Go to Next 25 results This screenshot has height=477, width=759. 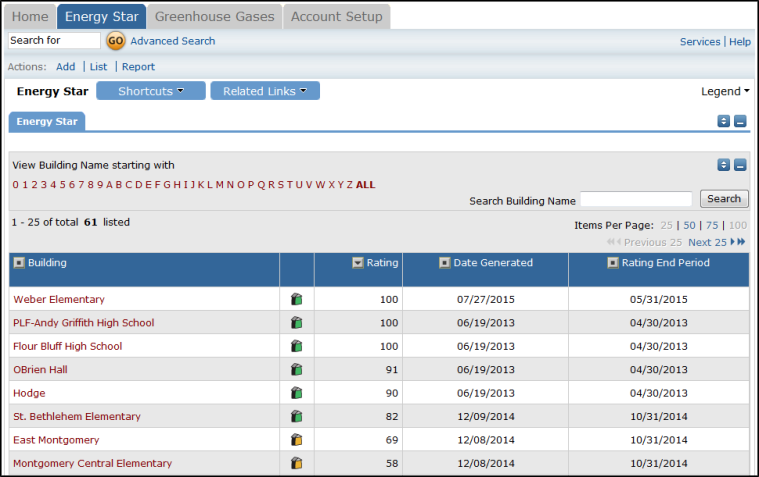click(707, 242)
